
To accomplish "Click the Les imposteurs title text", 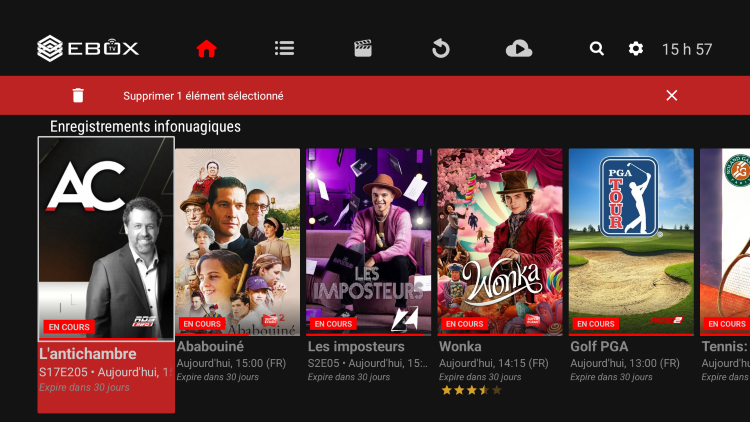I will [x=355, y=347].
